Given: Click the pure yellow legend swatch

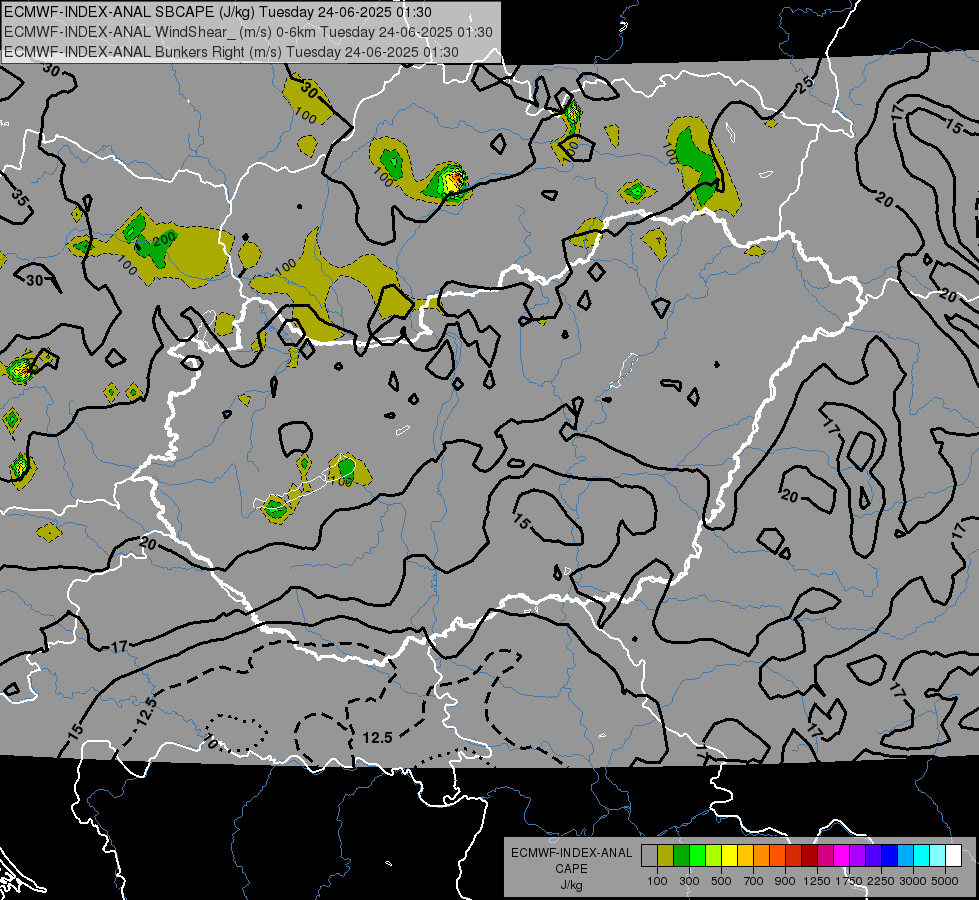Looking at the screenshot, I should (729, 855).
